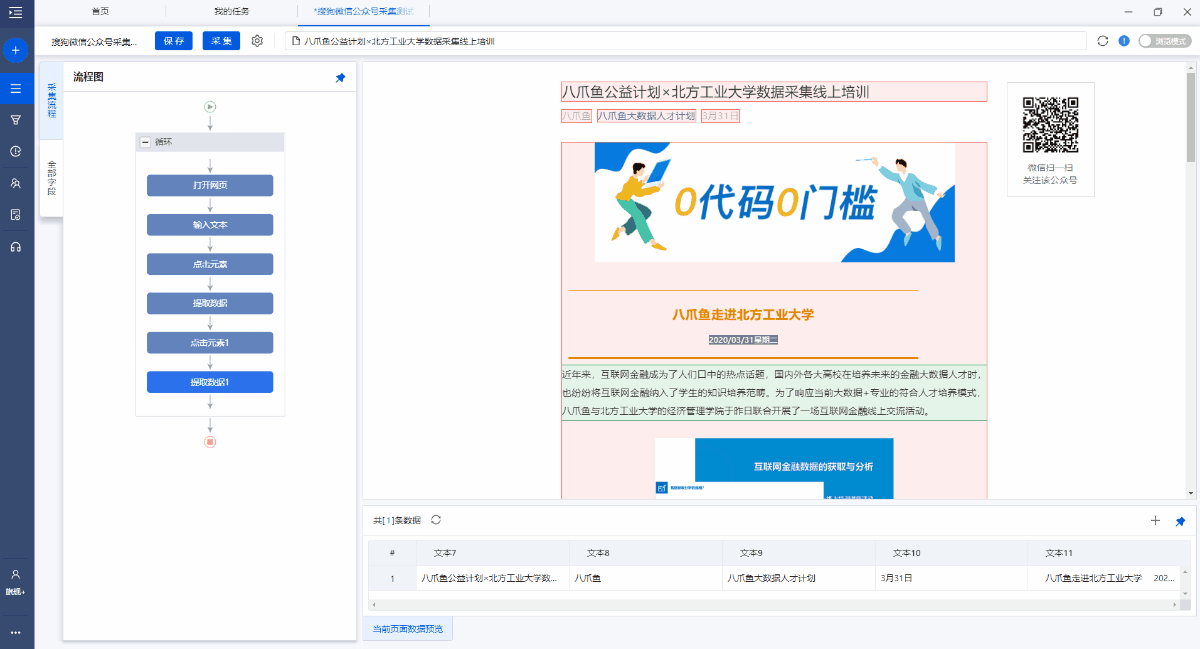Click the 八爪鱼 author tag in article
The height and width of the screenshot is (649, 1200).
(576, 116)
